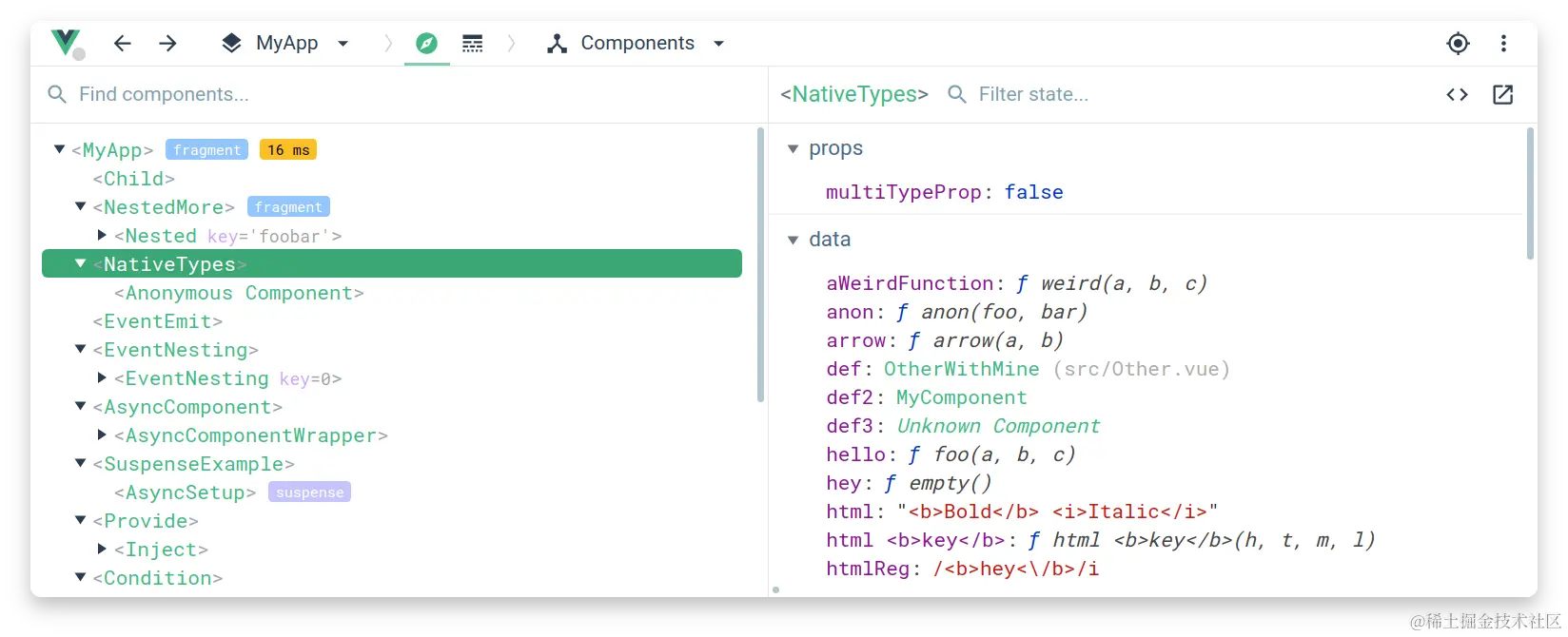The height and width of the screenshot is (637, 1568).
Task: Focus the Find components search field
Action: (x=400, y=94)
